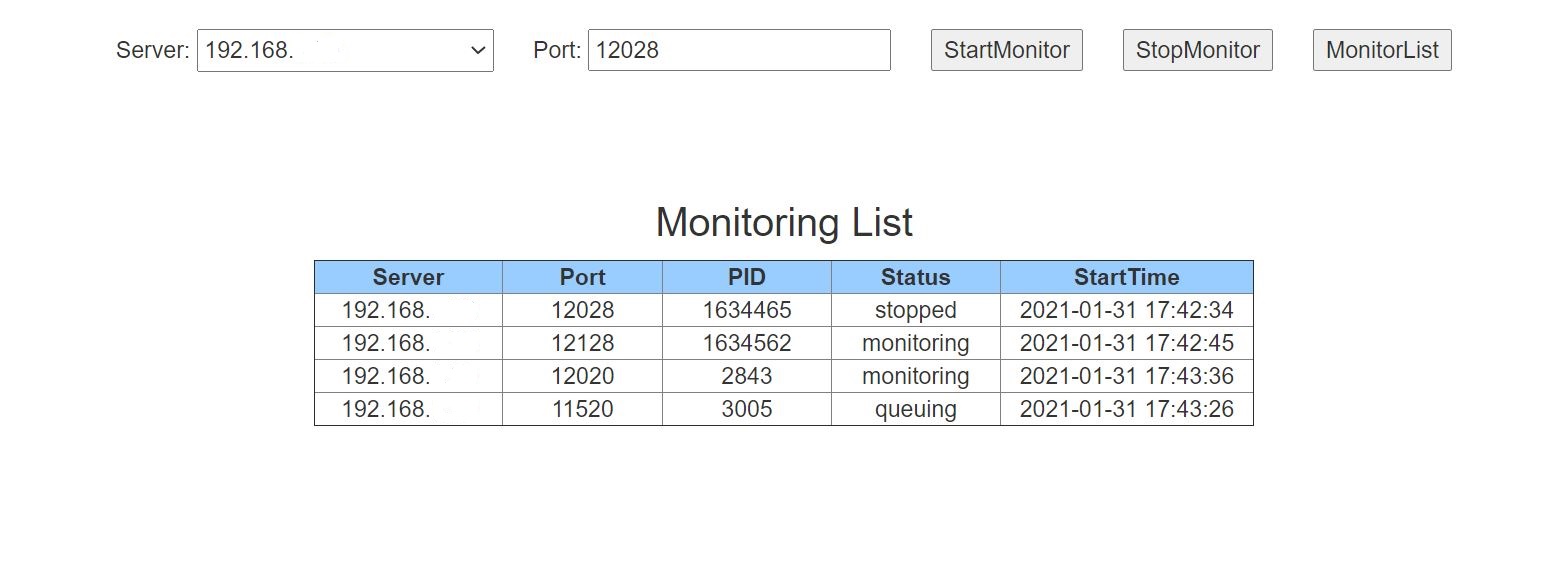Screen dimensions: 1554x584
Task: Click the Port input field
Action: (x=738, y=50)
